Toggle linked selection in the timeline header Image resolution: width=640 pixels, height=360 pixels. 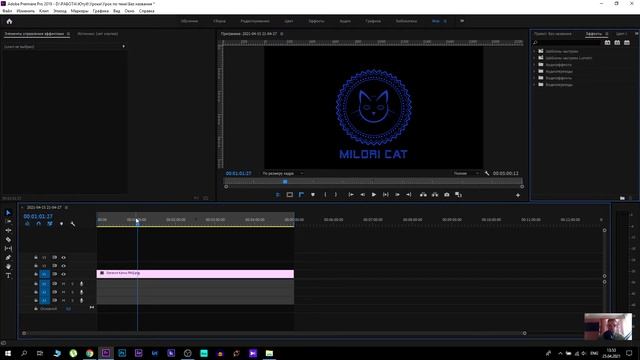click(50, 224)
